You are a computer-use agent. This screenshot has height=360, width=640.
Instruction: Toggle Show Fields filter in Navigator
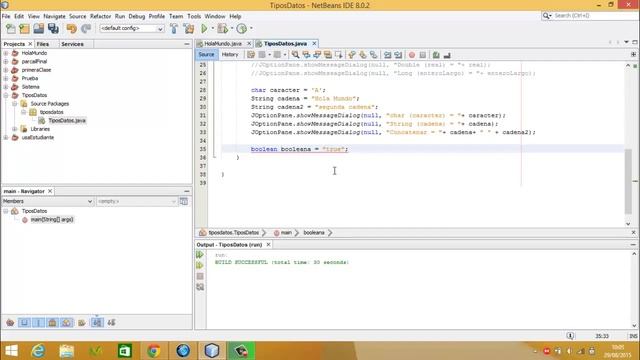(x=24, y=322)
